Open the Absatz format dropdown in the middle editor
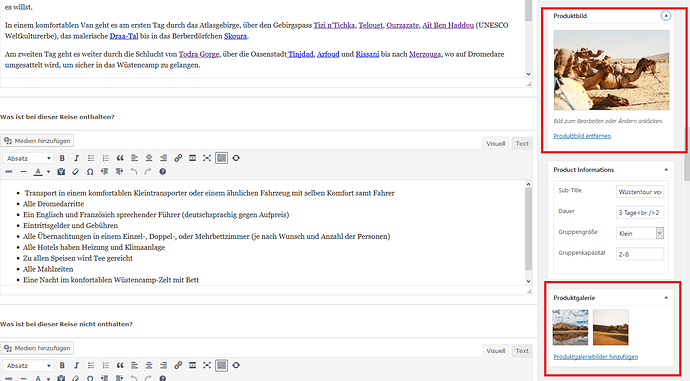Viewport: 690px width, 381px height. pos(28,158)
